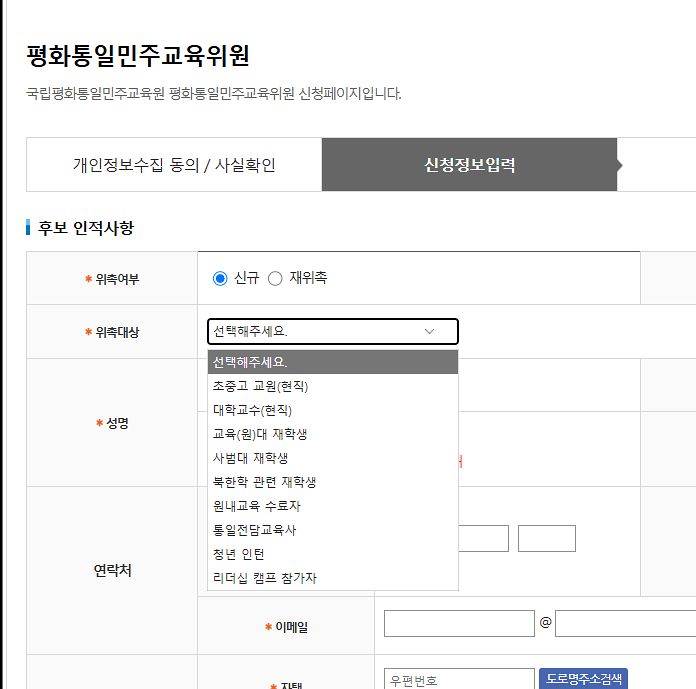Choose 초중고 교원(현직) option
Screen dimensions: 696x689
[x=332, y=386]
